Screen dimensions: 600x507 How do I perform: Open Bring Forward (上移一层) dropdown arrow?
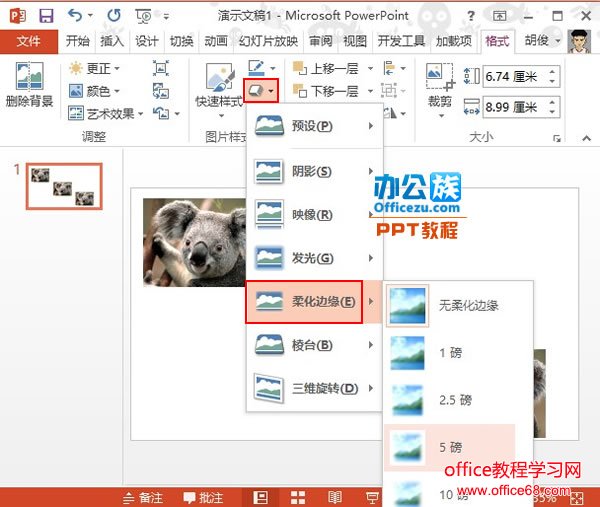pos(370,68)
